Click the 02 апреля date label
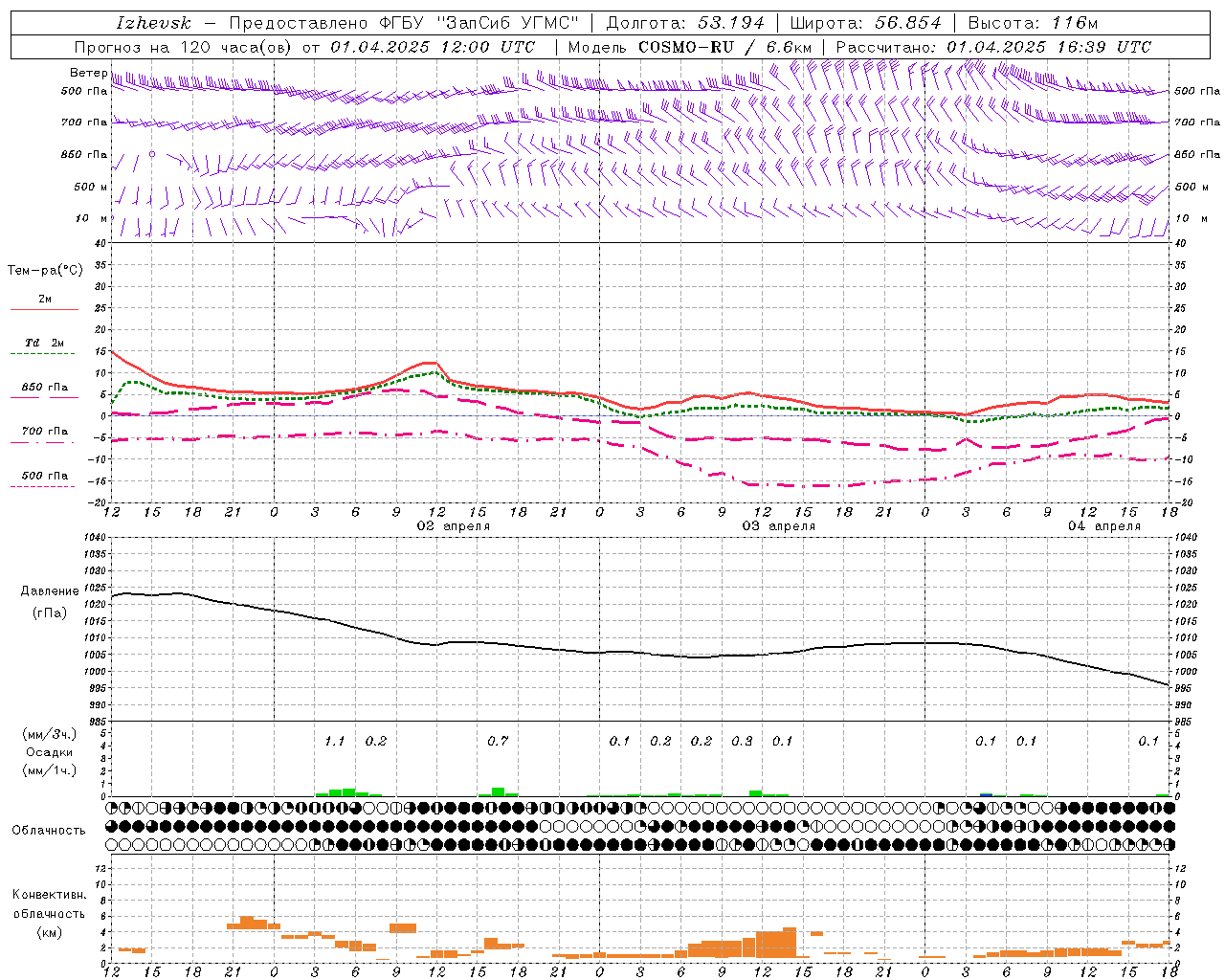Image resolution: width=1225 pixels, height=980 pixels. 454,526
